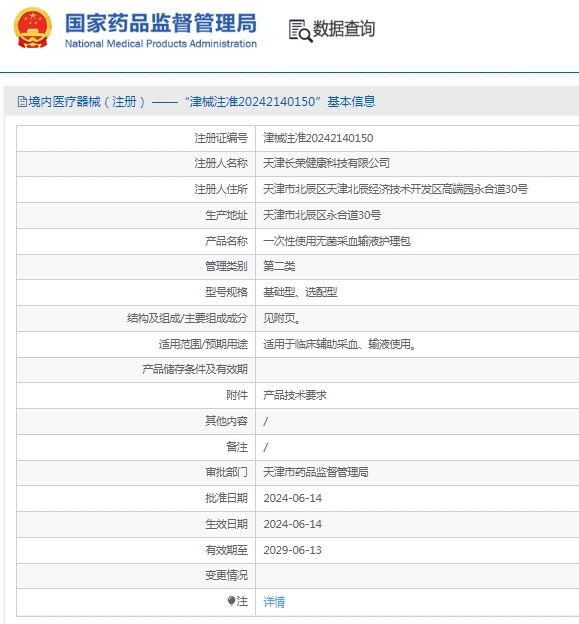Click the slash value beside 其他内容

265,421
